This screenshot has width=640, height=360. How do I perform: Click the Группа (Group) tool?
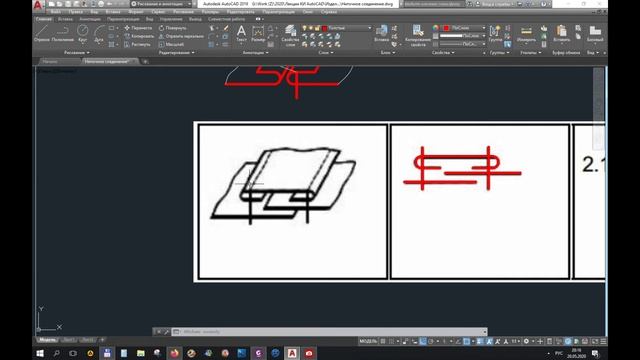pyautogui.click(x=495, y=33)
